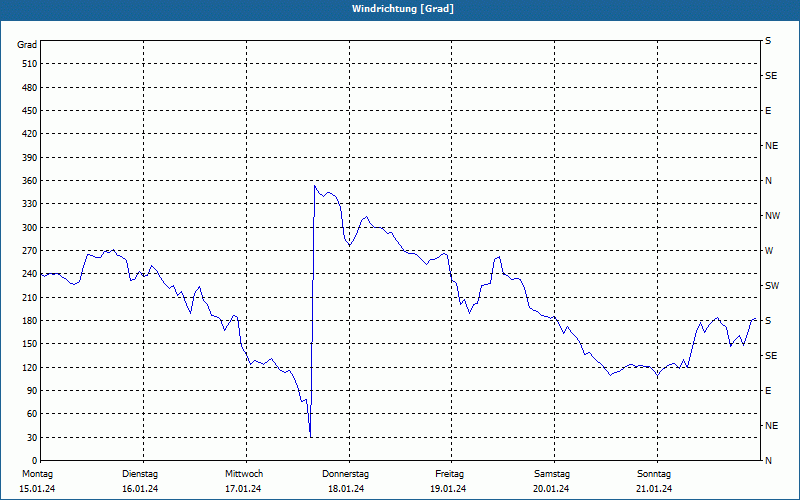
Task: Click the "420" y-axis tick label
Action: pyautogui.click(x=30, y=134)
